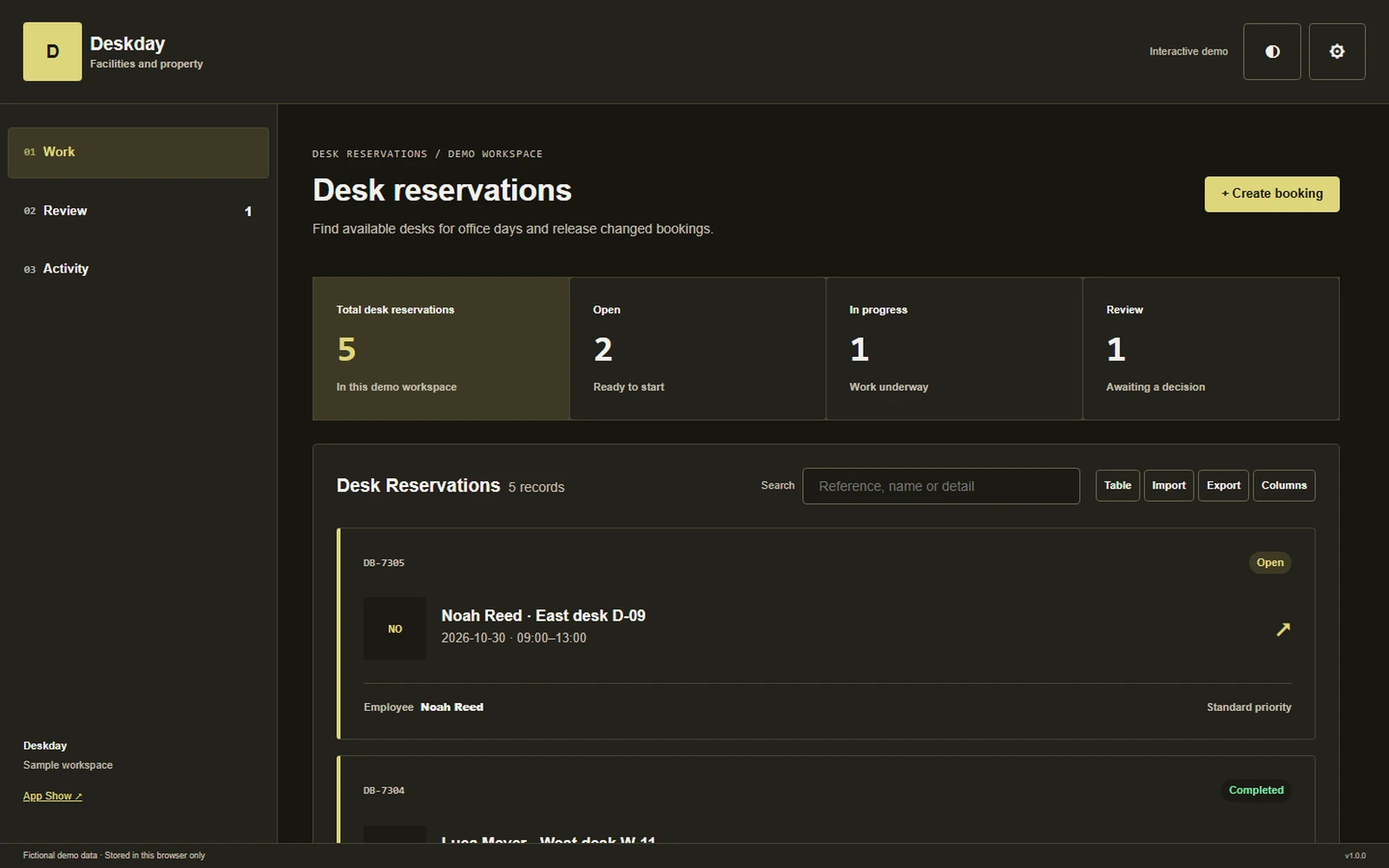Click the date "2026-10-30 · 09:00–13:00"

click(514, 638)
